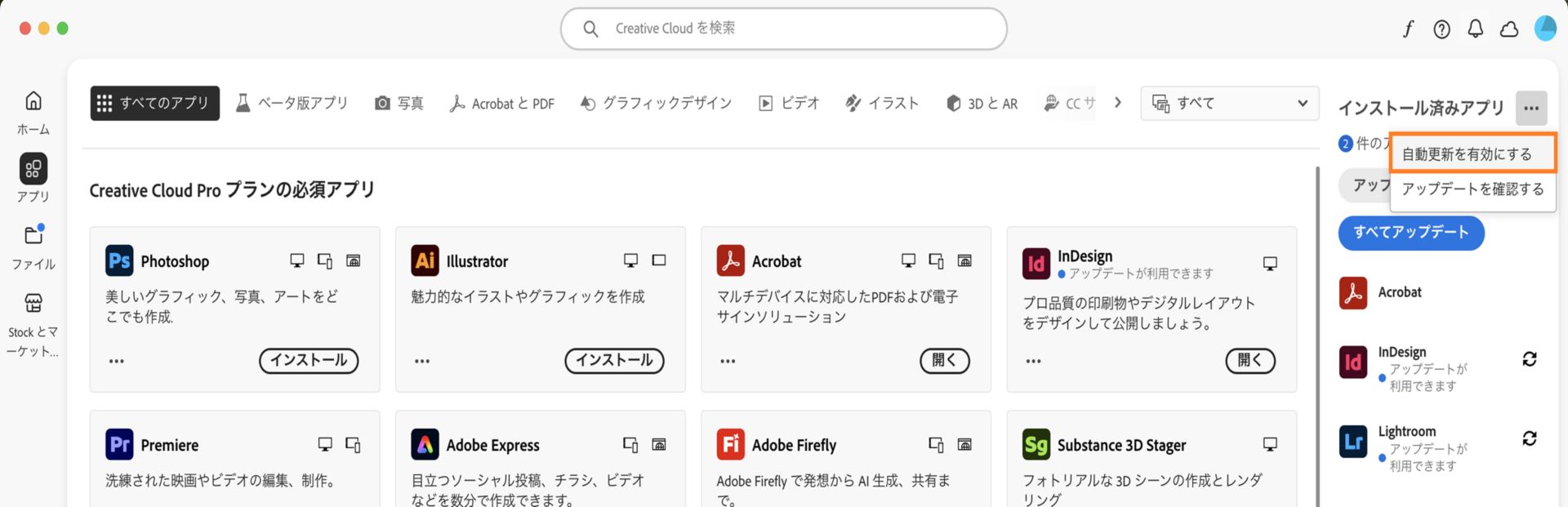Update InDesign with its refresh icon
This screenshot has width=1568, height=507.
click(x=1530, y=359)
